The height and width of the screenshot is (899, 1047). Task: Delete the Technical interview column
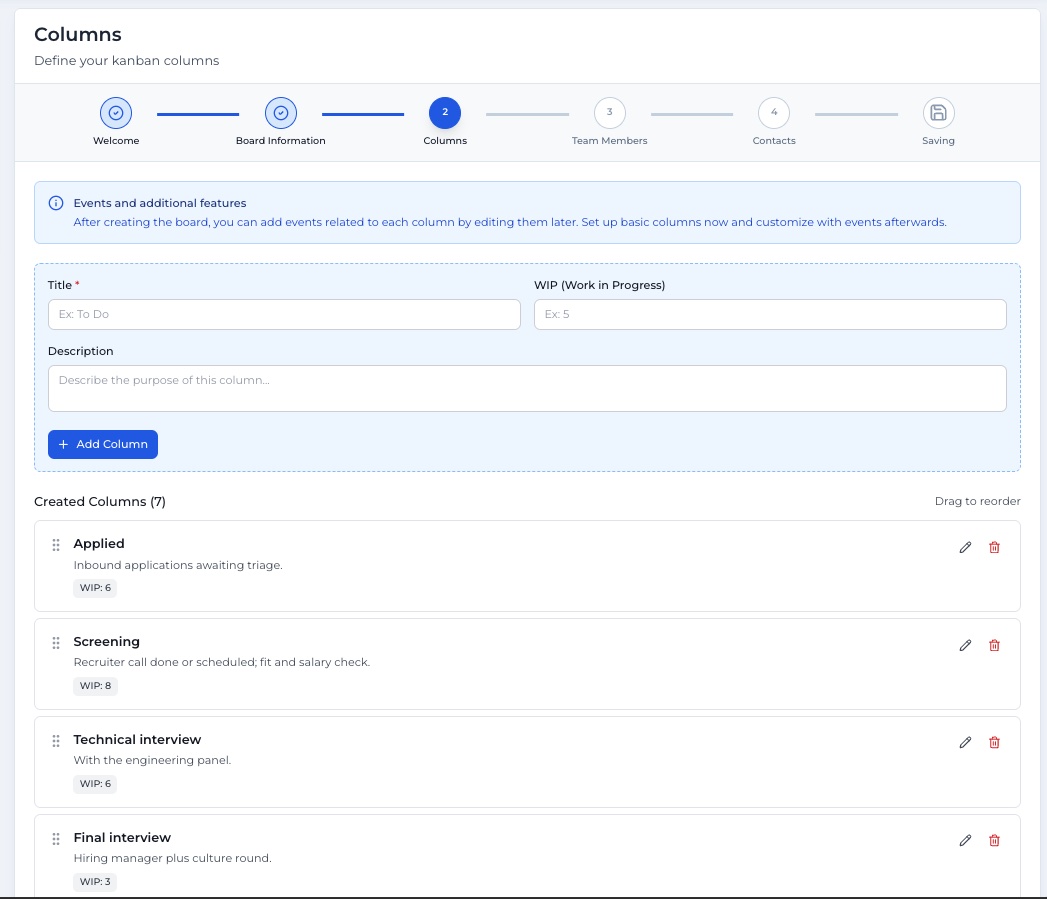pos(994,743)
